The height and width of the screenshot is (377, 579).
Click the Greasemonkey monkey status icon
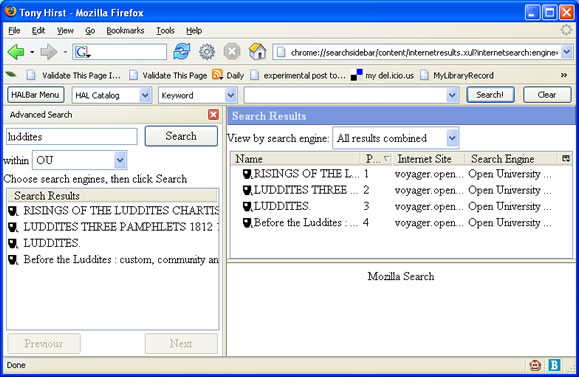[x=535, y=365]
